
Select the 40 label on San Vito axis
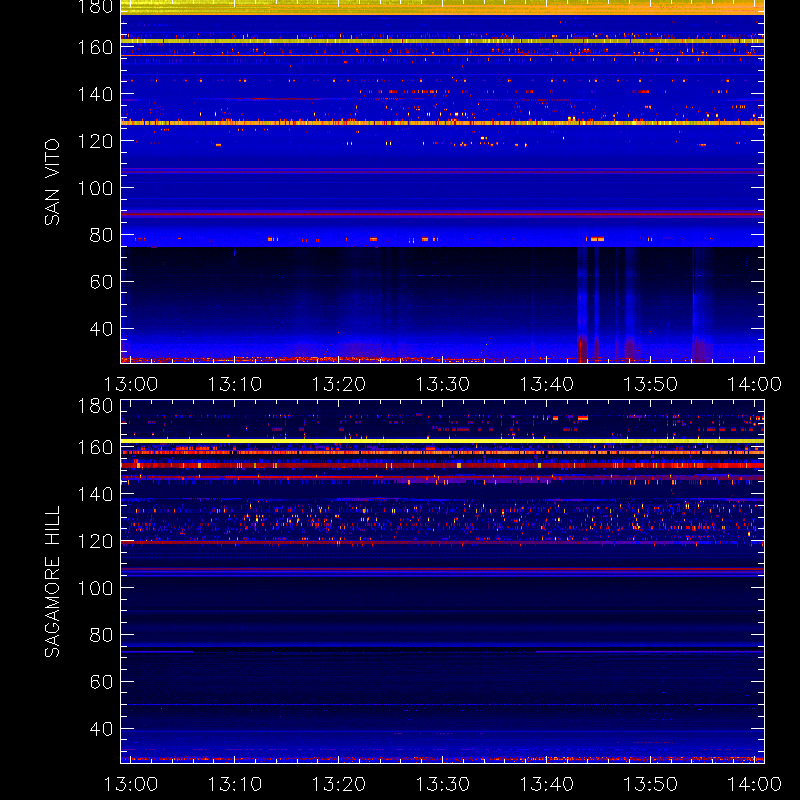(x=101, y=329)
